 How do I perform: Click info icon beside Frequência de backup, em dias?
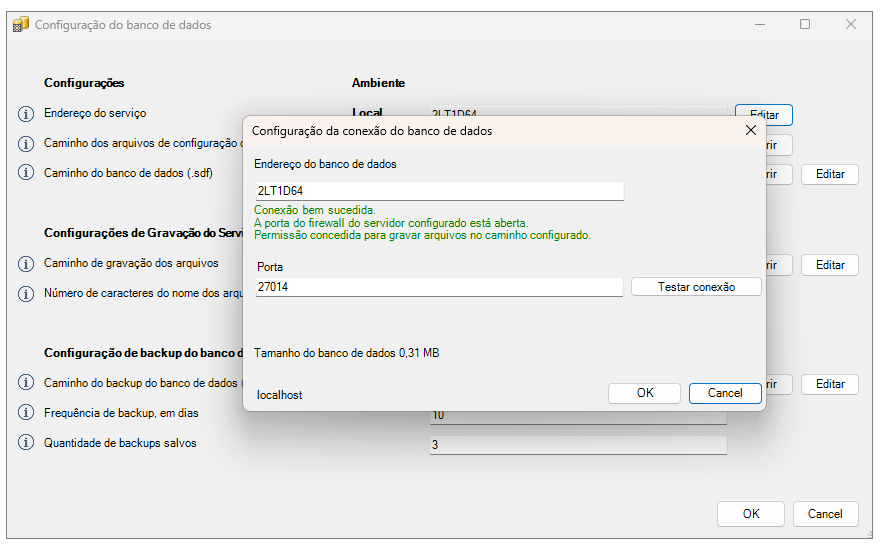[26, 413]
